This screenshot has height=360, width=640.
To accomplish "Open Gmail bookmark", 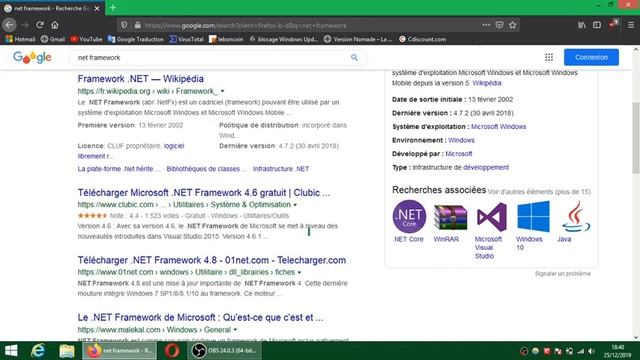I will tap(53, 39).
